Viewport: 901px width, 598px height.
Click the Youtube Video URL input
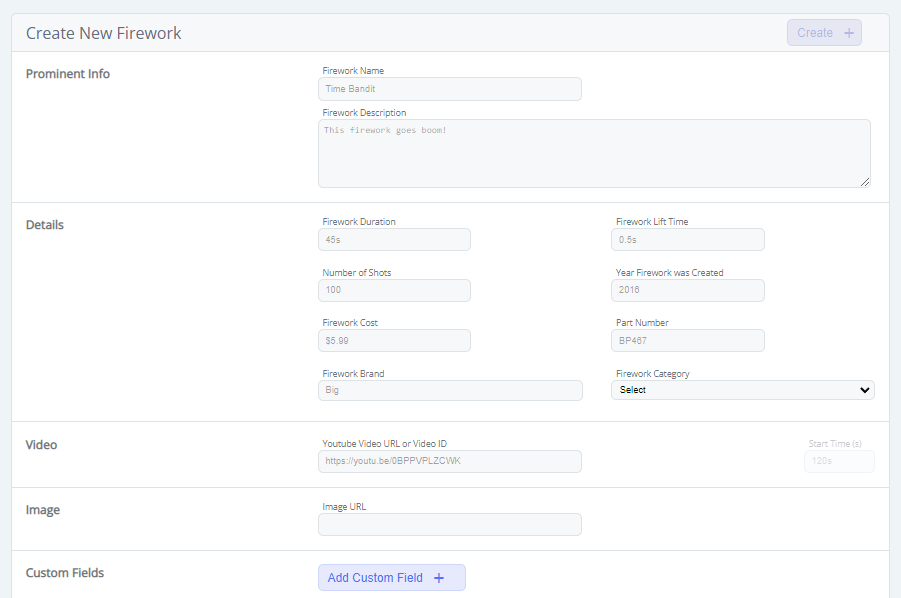click(x=449, y=461)
